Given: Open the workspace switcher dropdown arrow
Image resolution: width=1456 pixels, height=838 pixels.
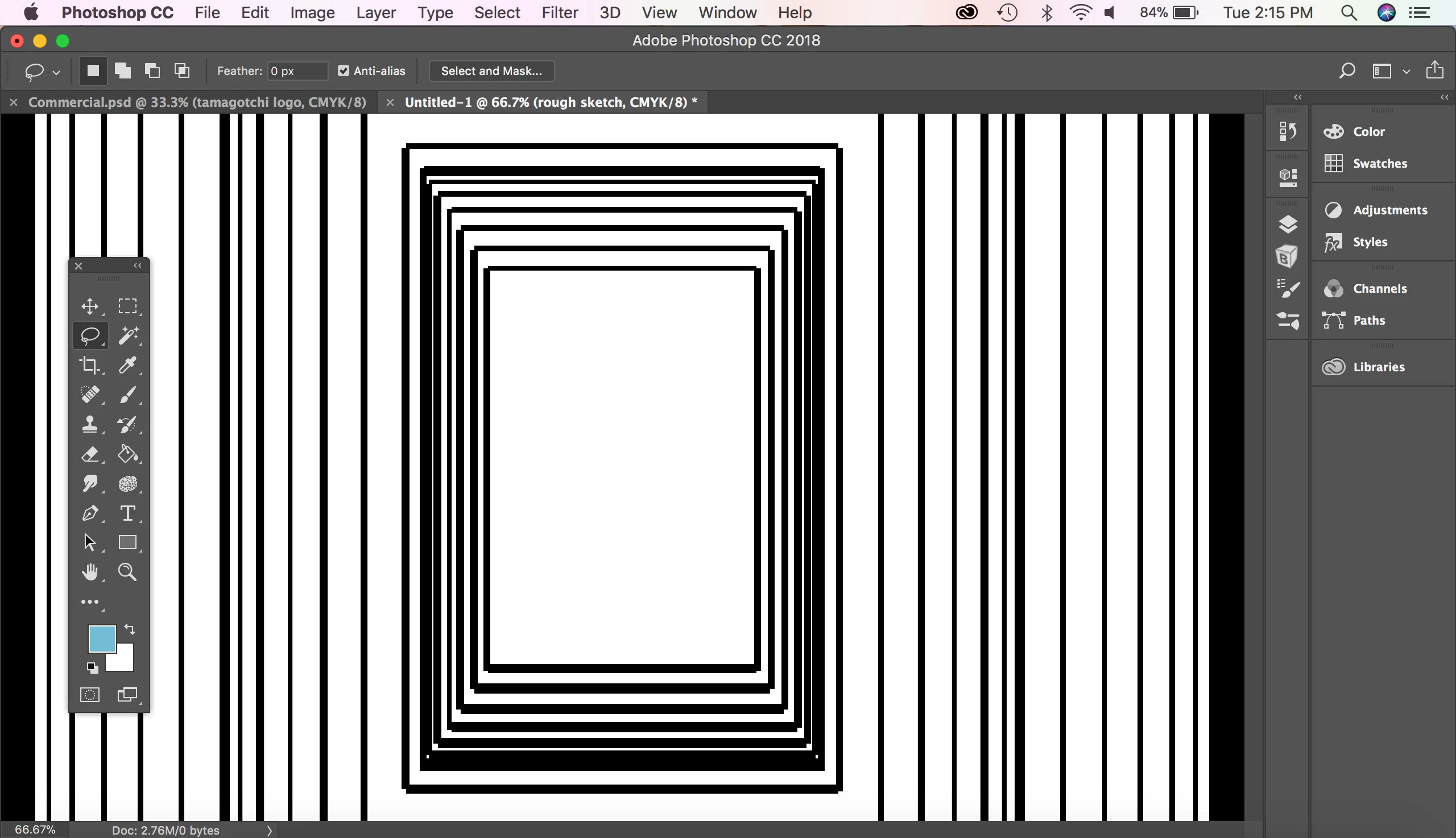Looking at the screenshot, I should 1406,72.
